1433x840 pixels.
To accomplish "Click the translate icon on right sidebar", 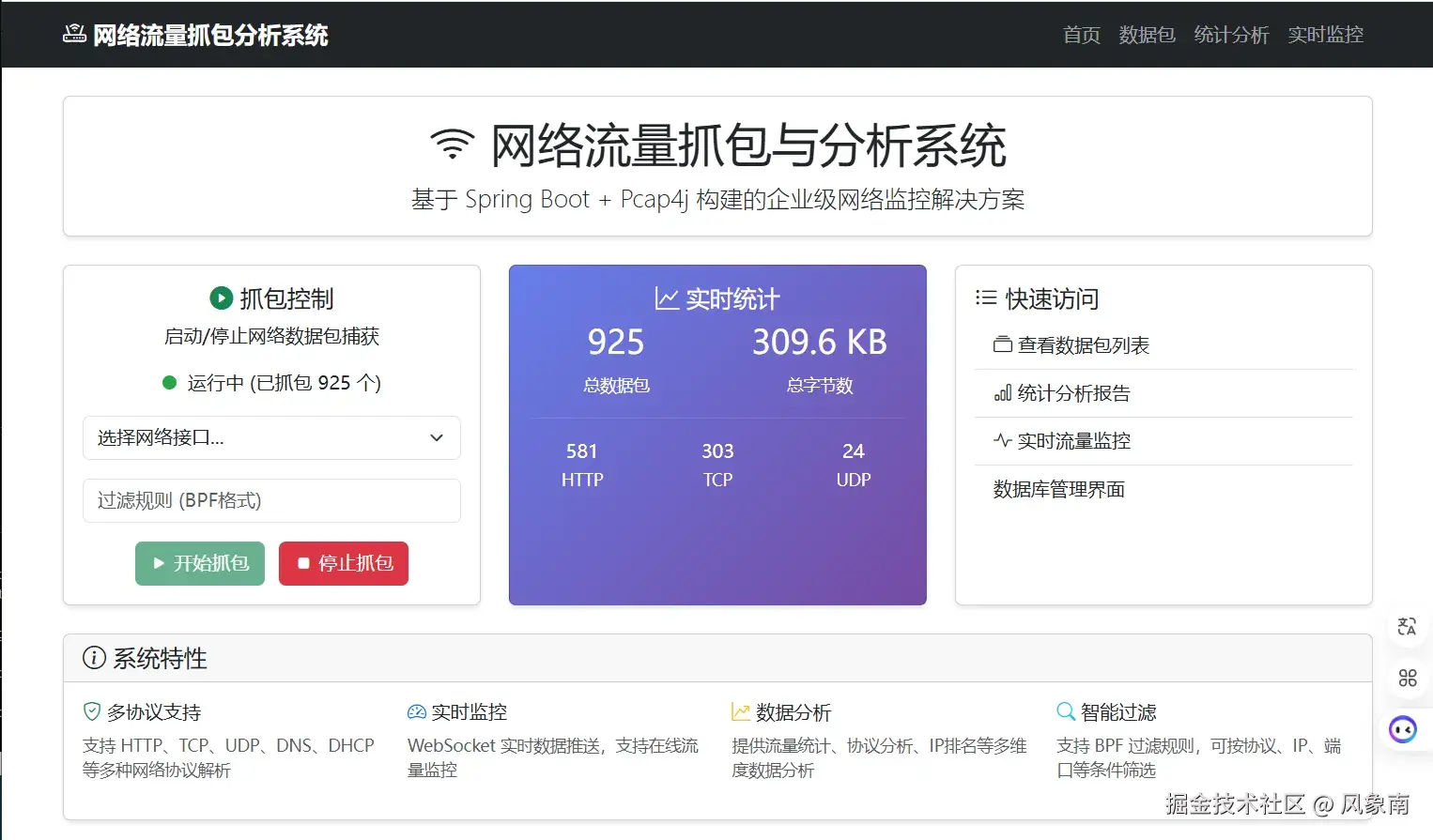I will click(1407, 626).
